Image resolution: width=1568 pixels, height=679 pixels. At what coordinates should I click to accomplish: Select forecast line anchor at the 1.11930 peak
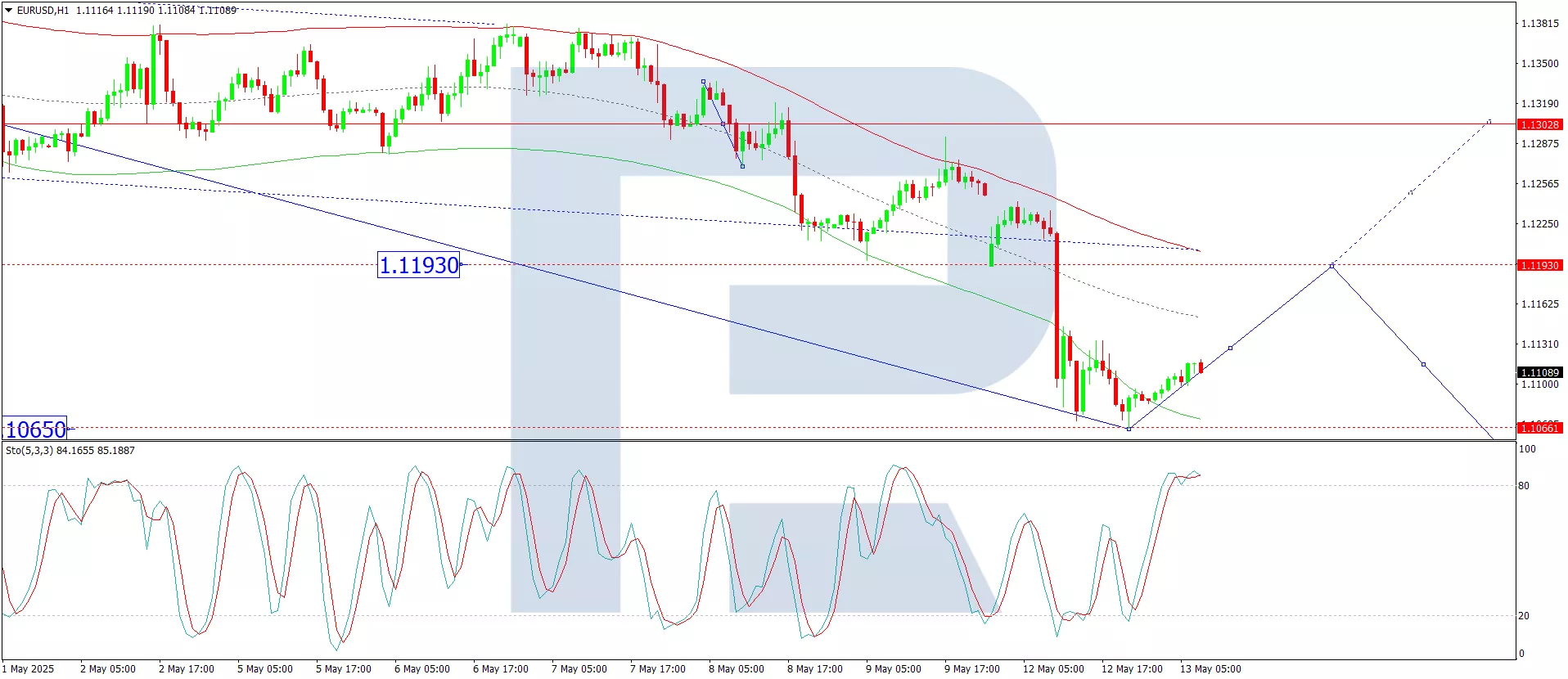[x=1331, y=266]
